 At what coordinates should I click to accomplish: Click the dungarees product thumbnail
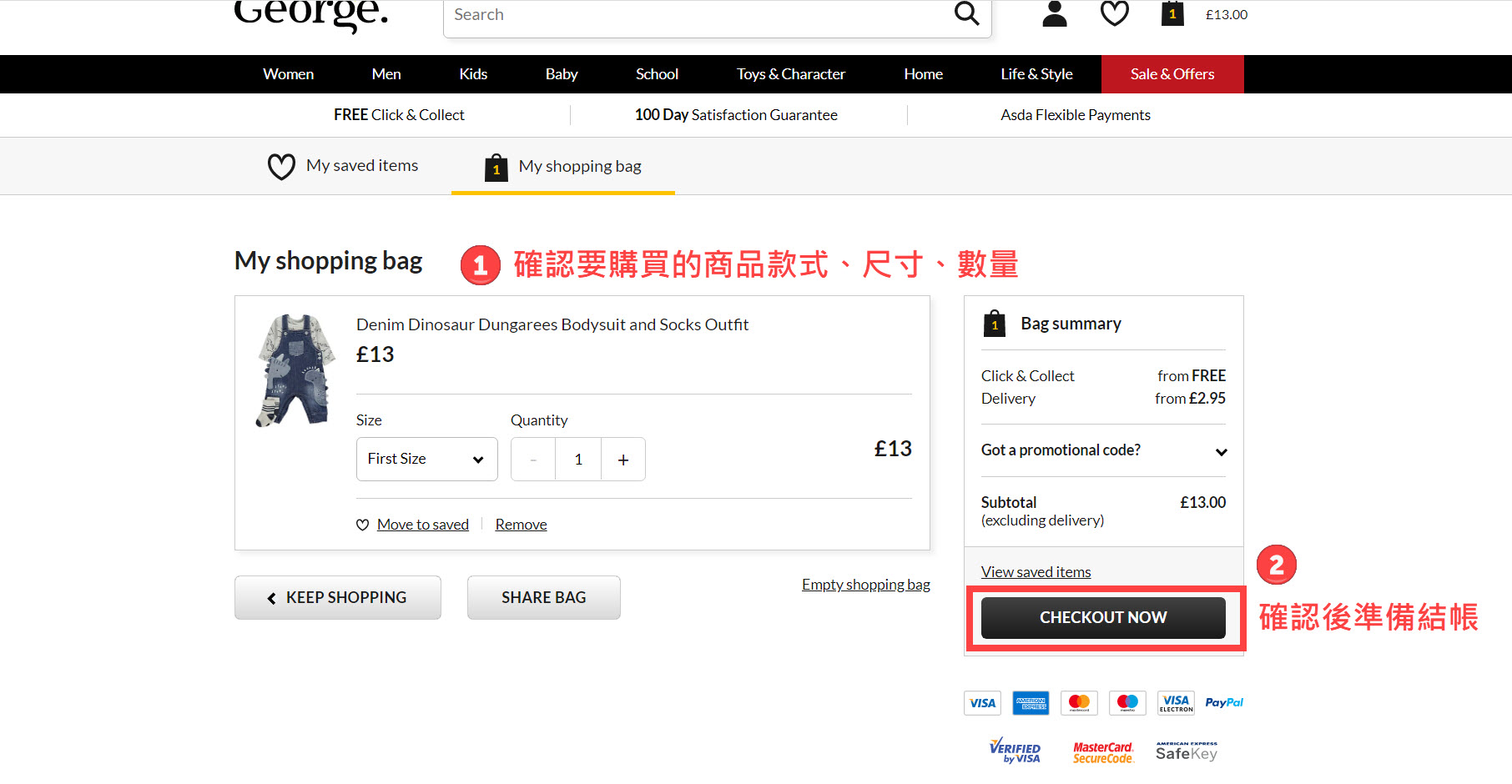click(294, 370)
